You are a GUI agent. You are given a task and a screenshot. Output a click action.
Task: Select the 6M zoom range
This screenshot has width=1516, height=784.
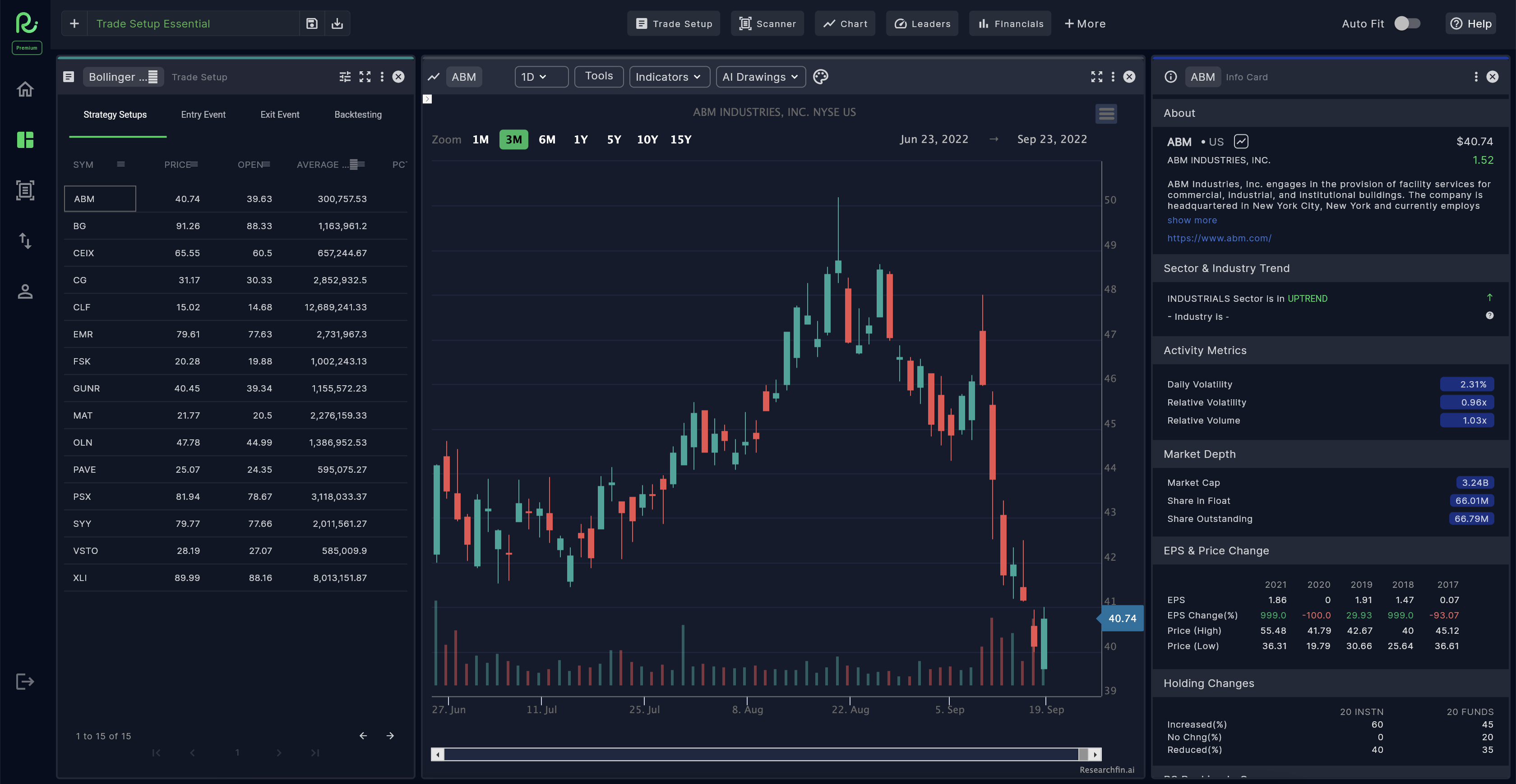coord(547,139)
